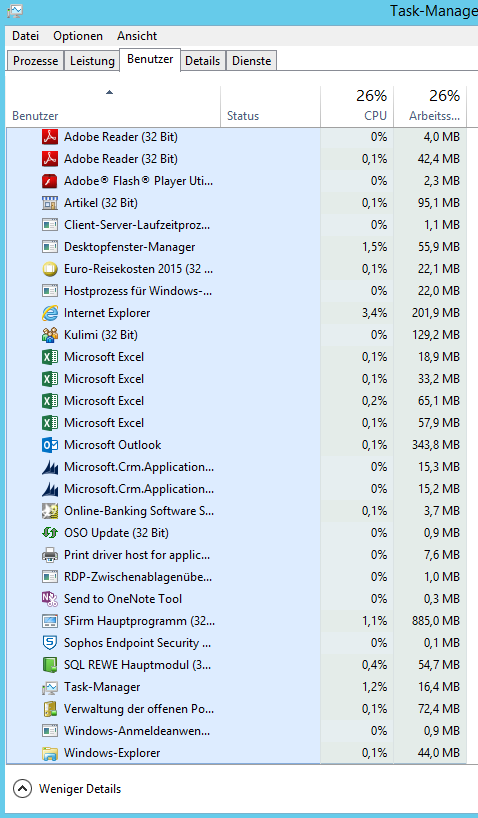Viewport: 478px width, 818px height.
Task: Click the Microsoft Outlook icon
Action: coord(50,445)
